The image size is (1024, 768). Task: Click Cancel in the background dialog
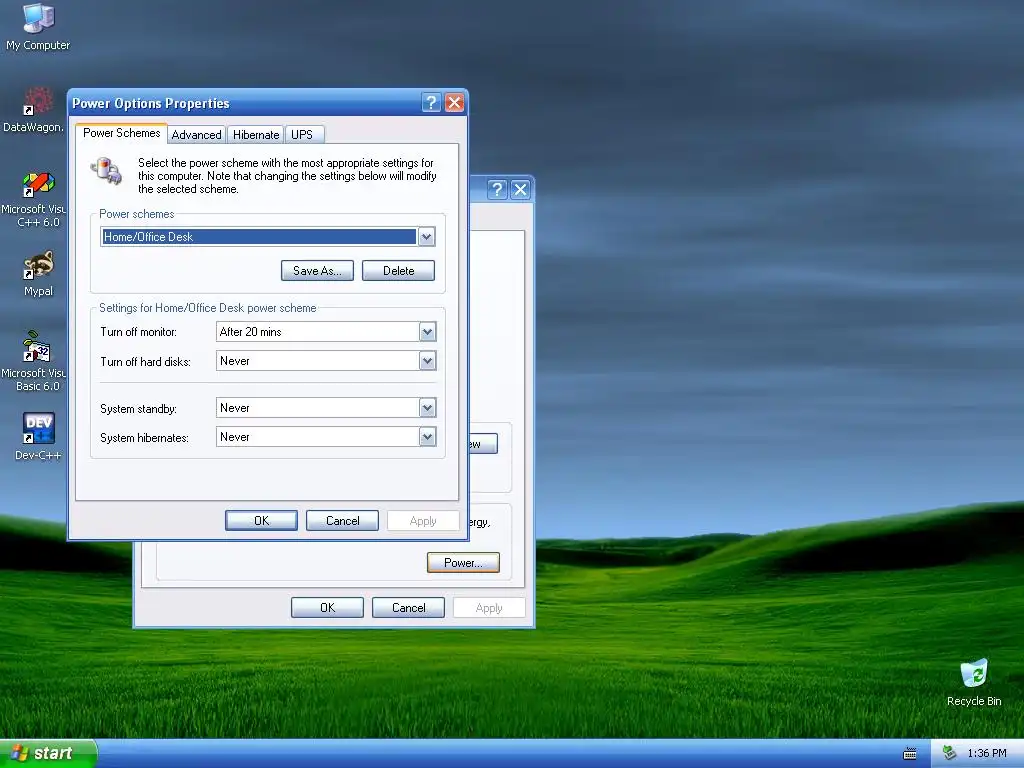point(408,607)
